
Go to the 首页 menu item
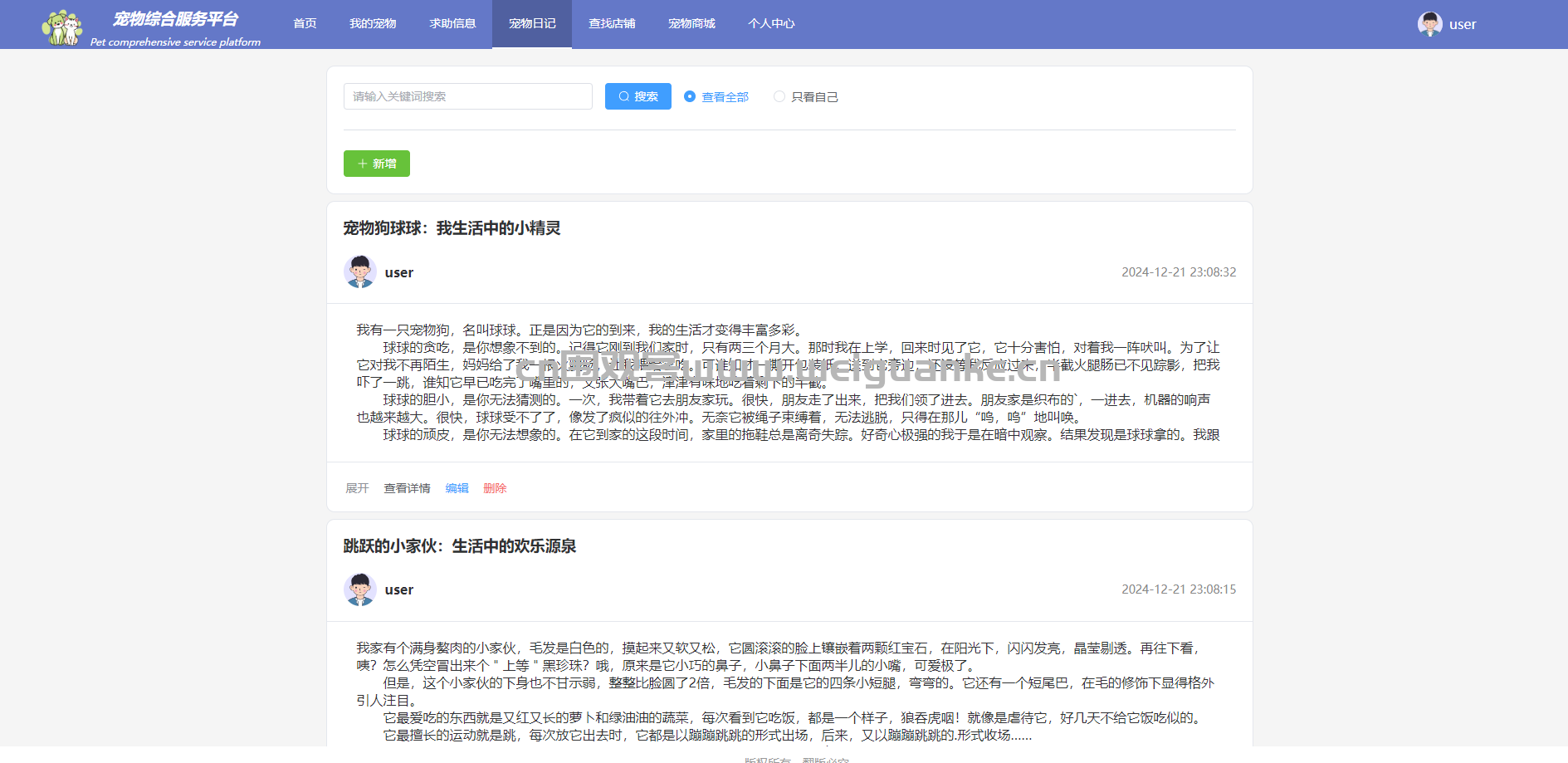pyautogui.click(x=305, y=24)
